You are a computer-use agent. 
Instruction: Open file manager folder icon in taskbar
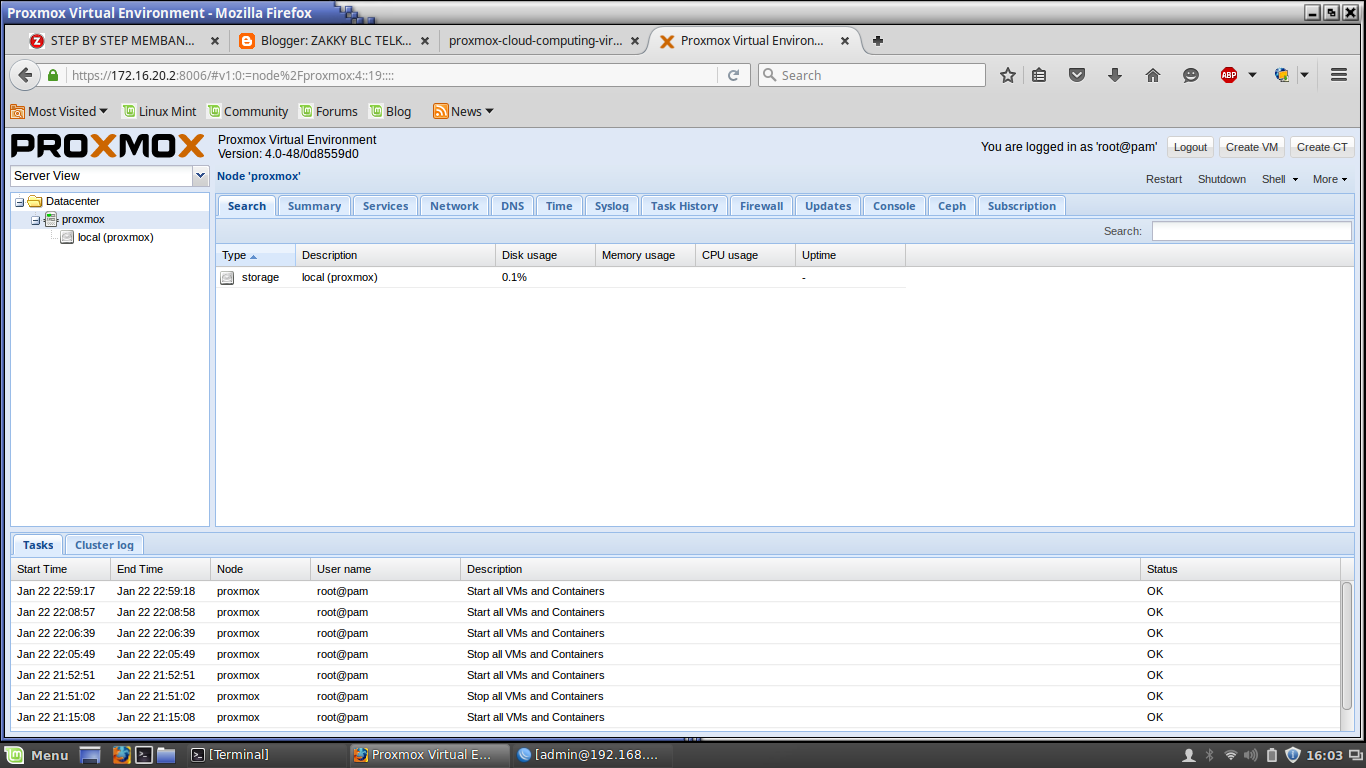tap(166, 755)
